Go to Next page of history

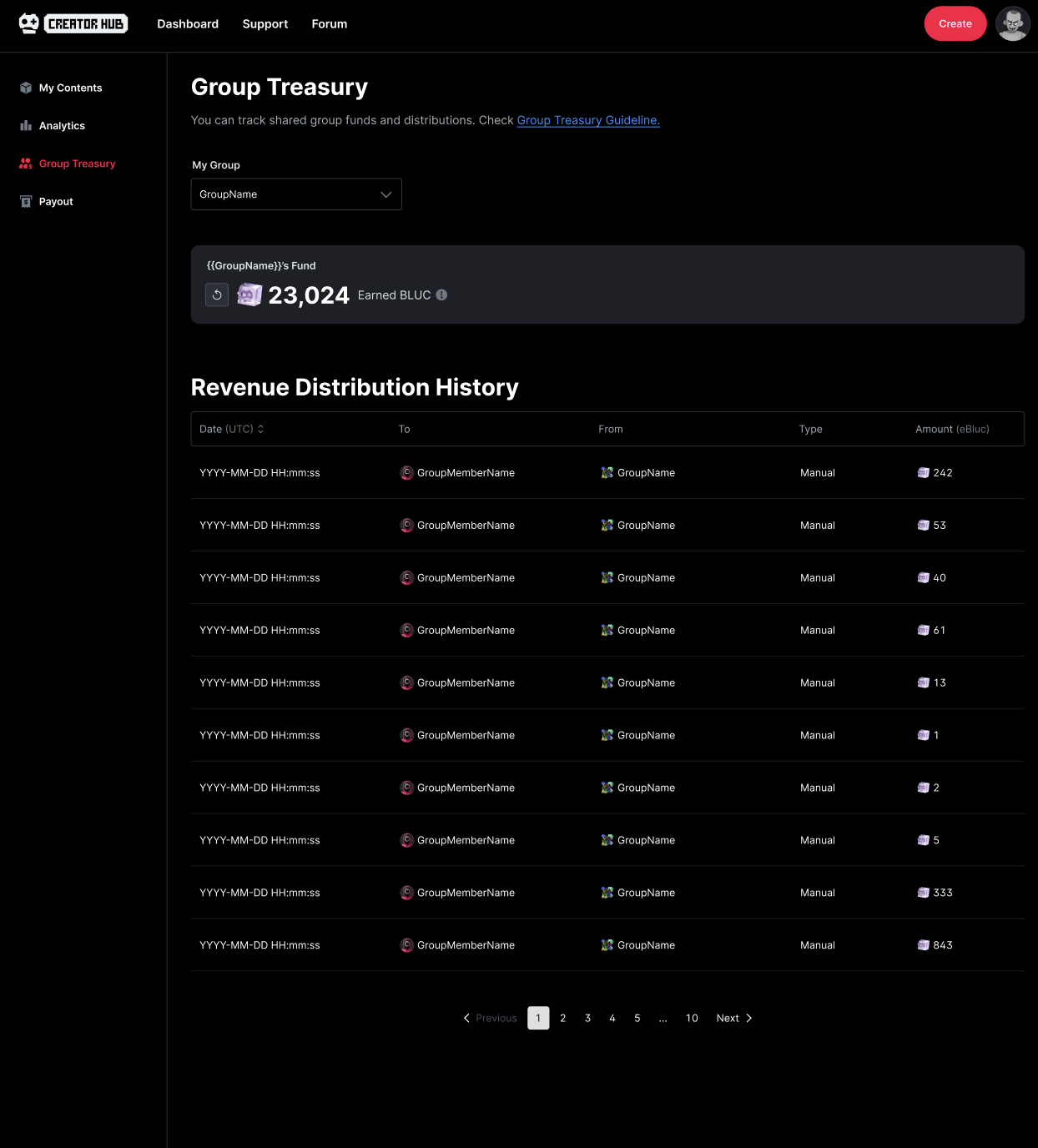pos(733,1018)
